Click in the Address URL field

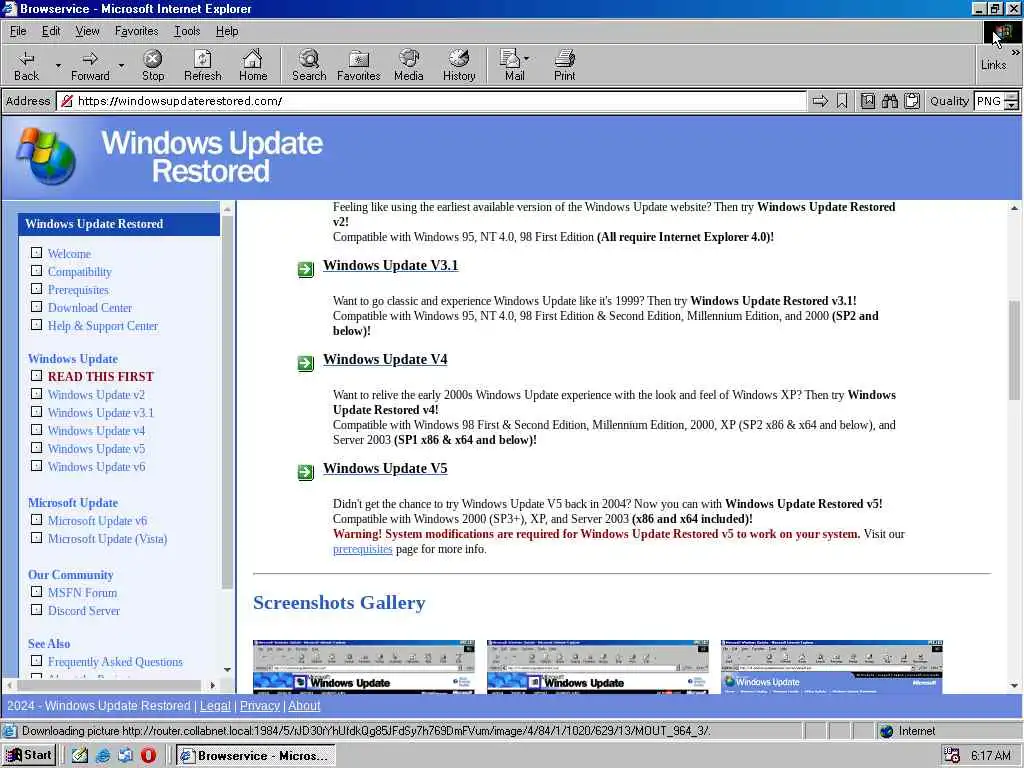431,101
